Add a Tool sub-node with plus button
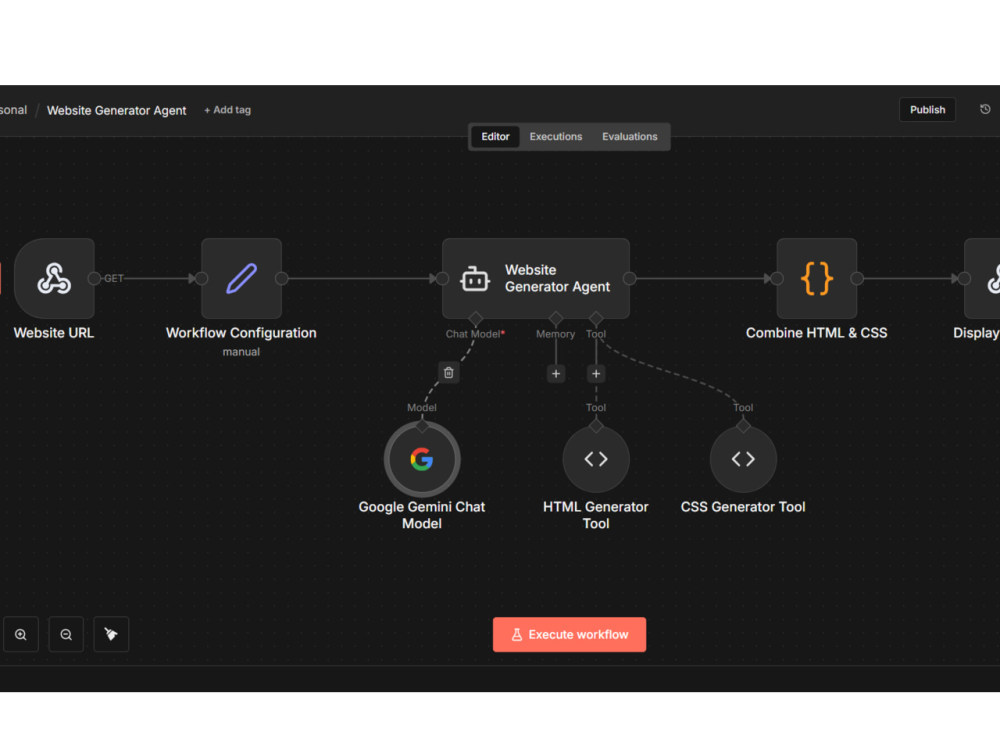Image resolution: width=1000 pixels, height=750 pixels. [x=596, y=374]
